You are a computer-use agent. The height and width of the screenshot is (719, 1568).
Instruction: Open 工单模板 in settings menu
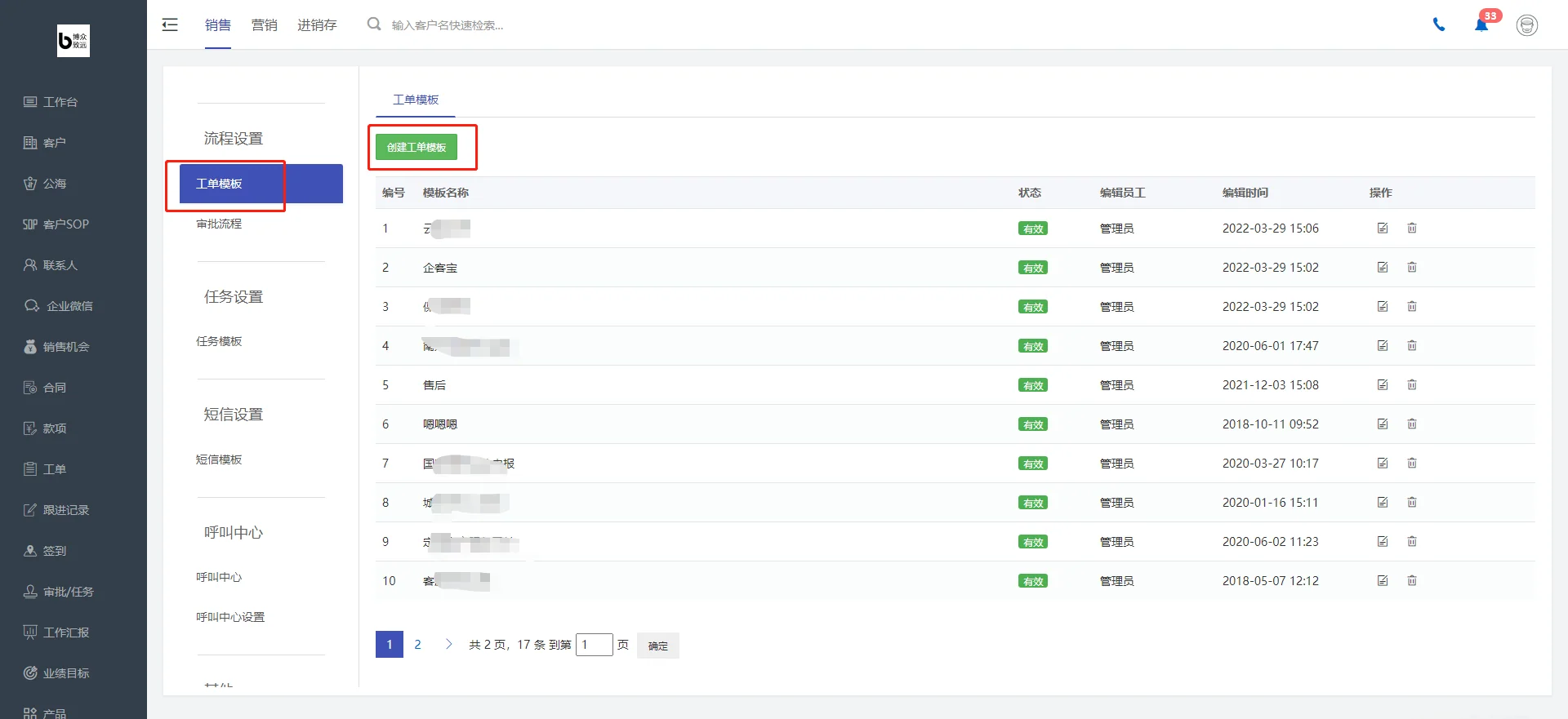click(x=261, y=184)
